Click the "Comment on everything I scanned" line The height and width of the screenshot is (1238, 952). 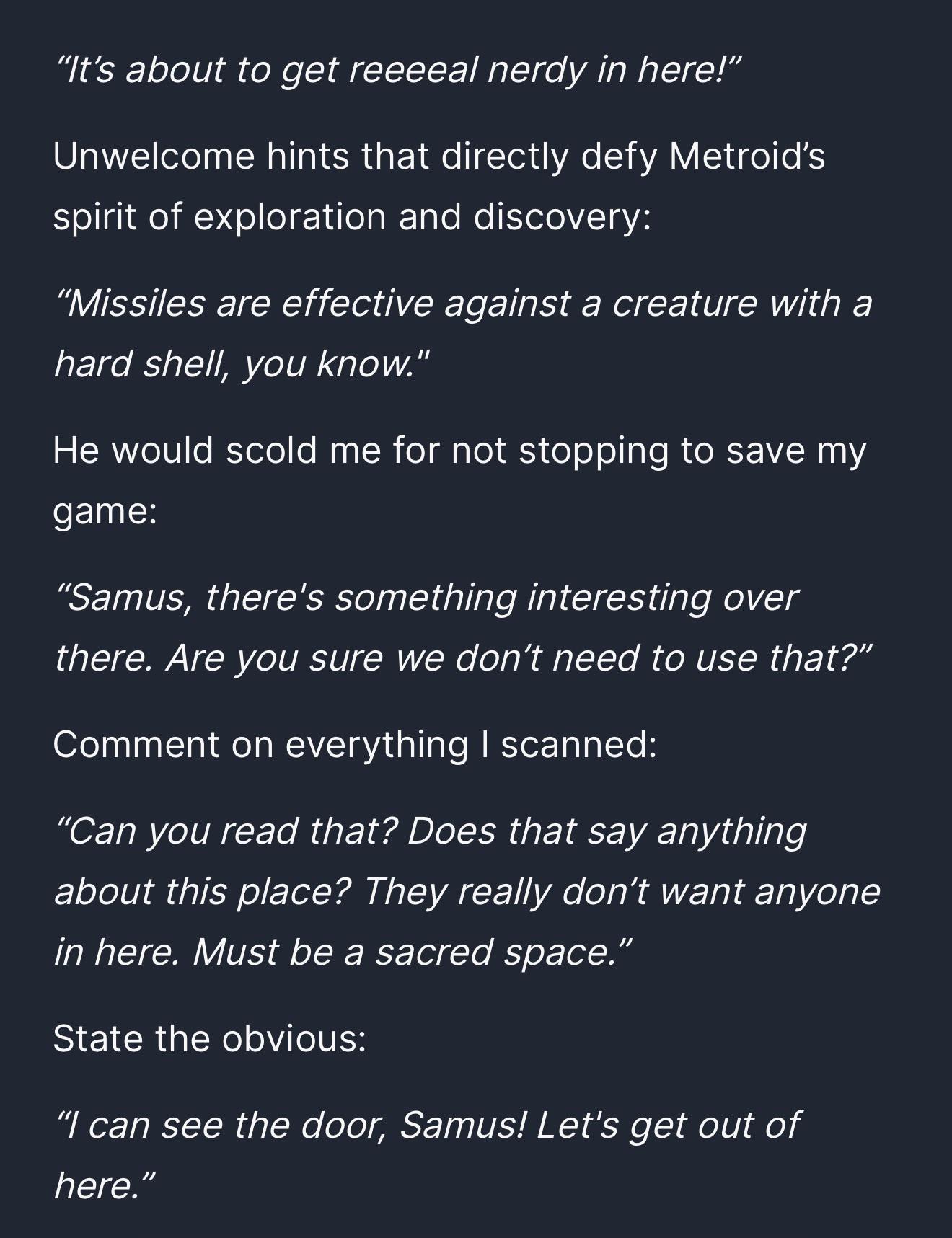click(x=354, y=745)
